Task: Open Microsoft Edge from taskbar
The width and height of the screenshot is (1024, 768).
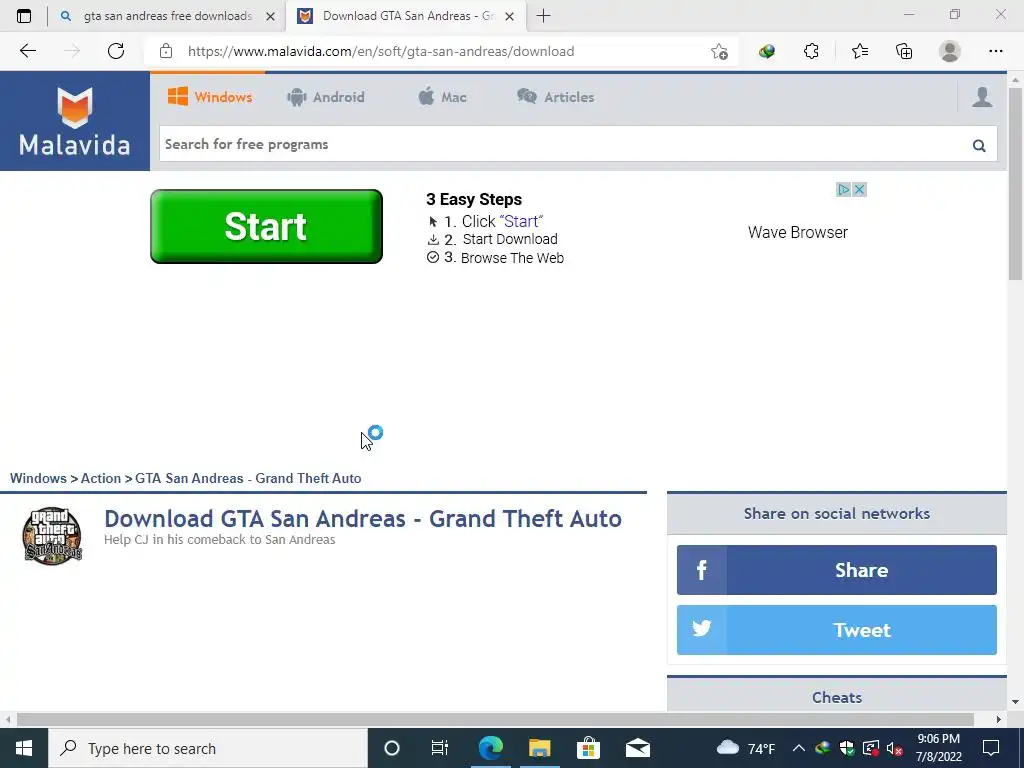Action: pos(490,748)
